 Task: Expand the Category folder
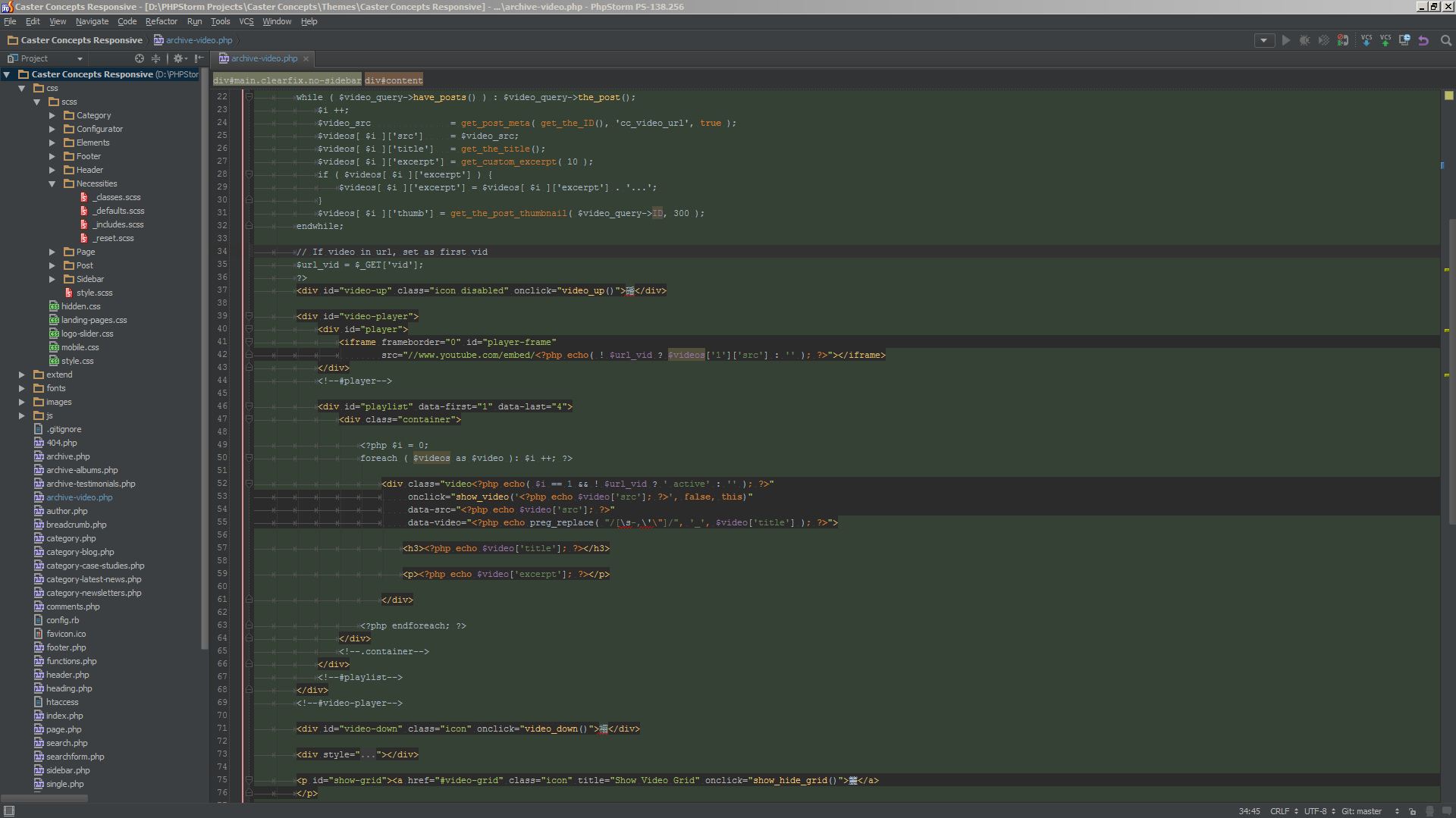[52, 115]
